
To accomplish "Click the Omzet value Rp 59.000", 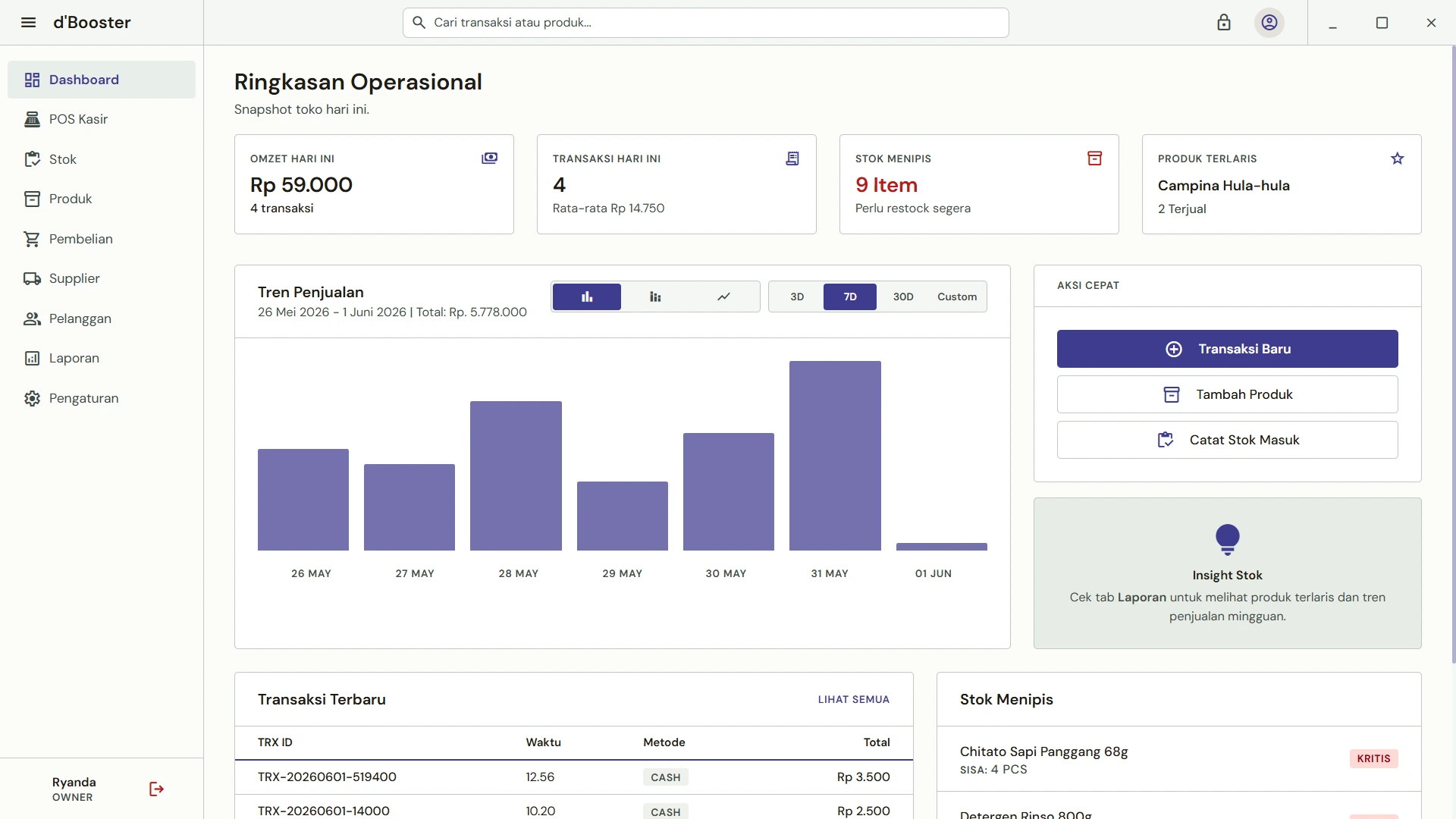I will click(x=301, y=185).
